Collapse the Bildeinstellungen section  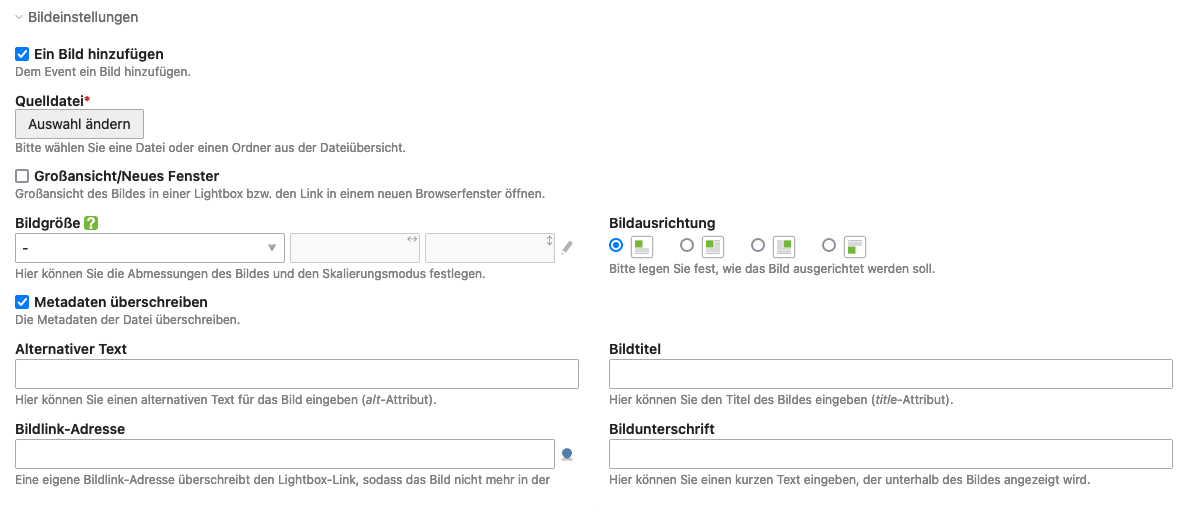[77, 17]
